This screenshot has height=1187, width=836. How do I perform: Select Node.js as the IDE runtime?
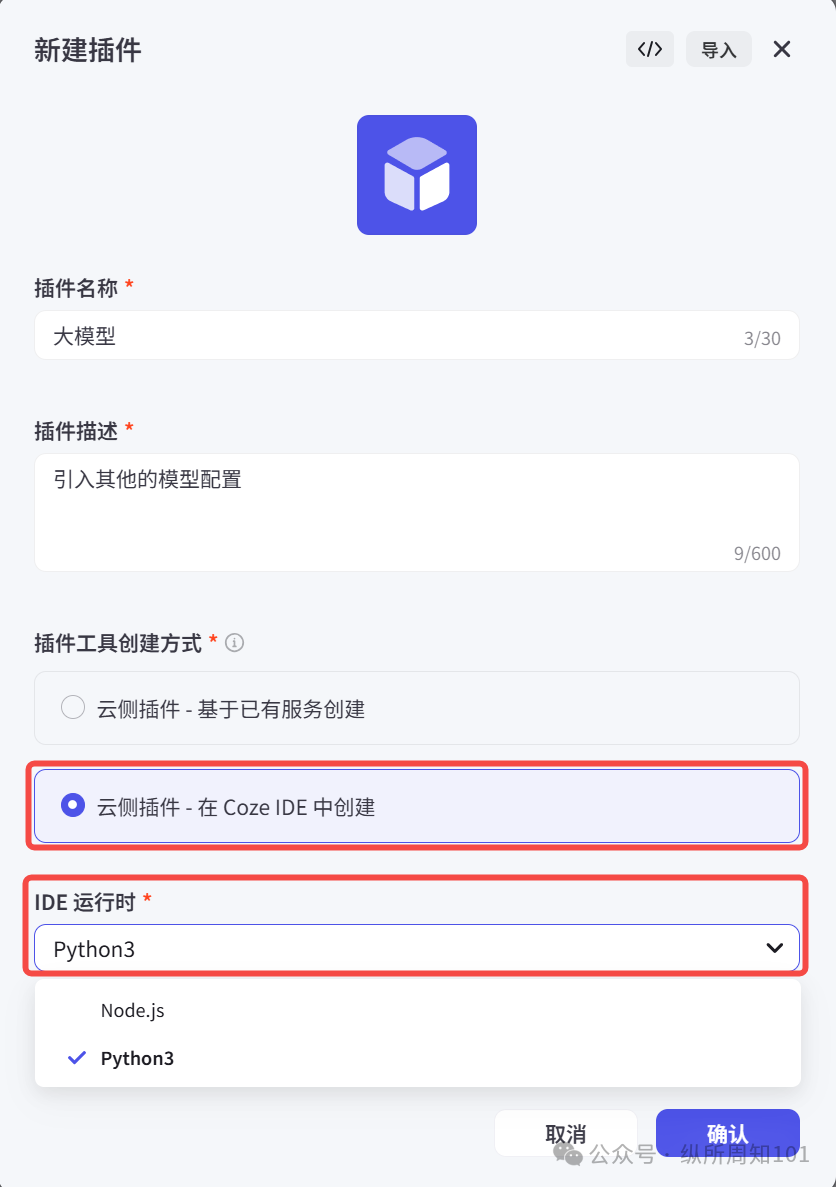tap(132, 1010)
